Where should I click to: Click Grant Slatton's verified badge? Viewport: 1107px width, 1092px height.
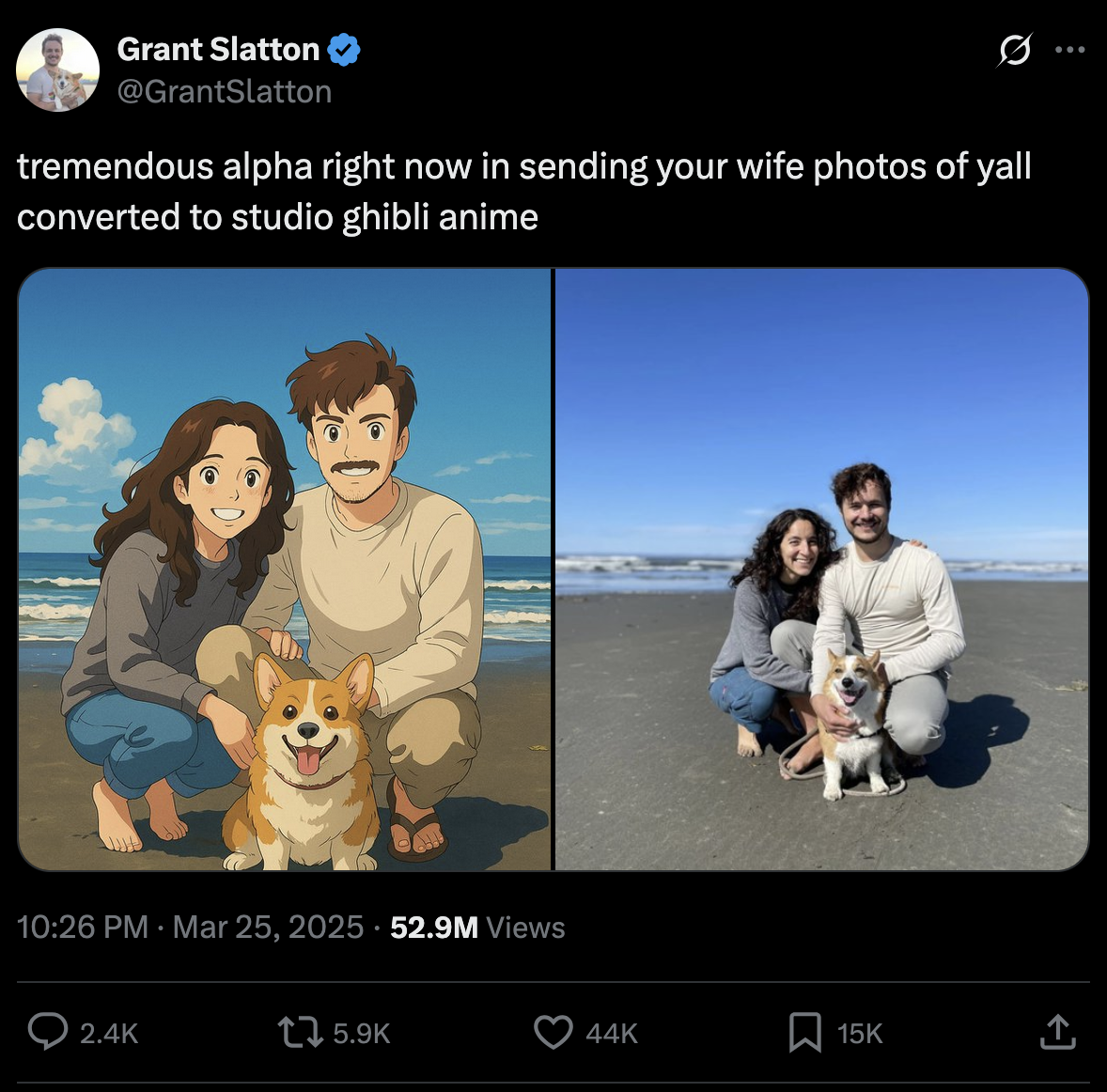click(x=344, y=50)
